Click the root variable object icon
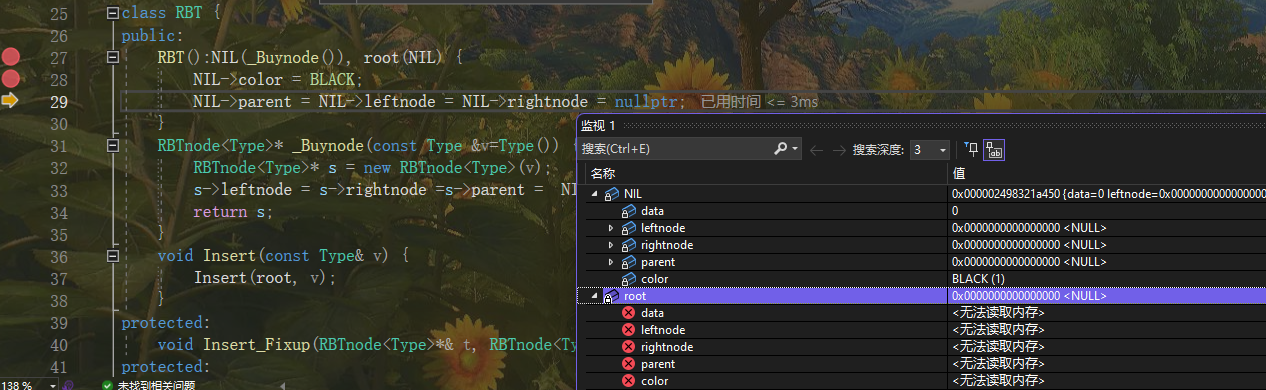The width and height of the screenshot is (1266, 390). [611, 297]
